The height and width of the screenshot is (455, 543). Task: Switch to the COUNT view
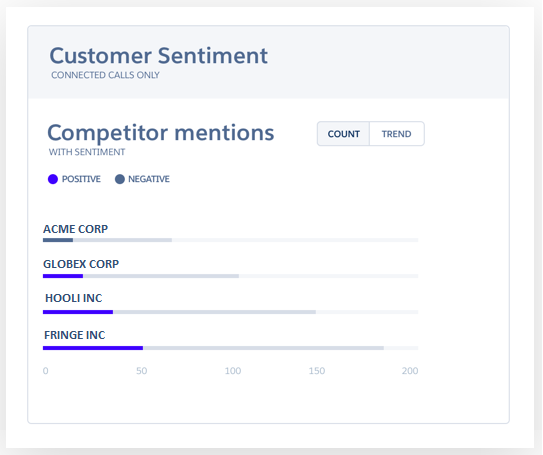(x=343, y=134)
